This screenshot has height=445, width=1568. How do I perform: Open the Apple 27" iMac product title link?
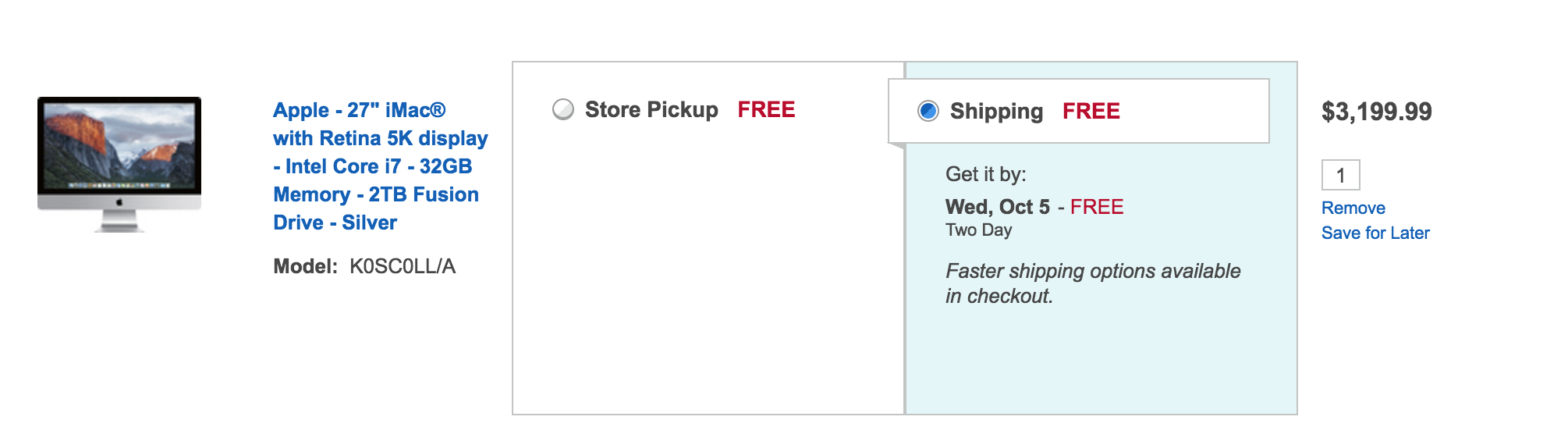380,166
